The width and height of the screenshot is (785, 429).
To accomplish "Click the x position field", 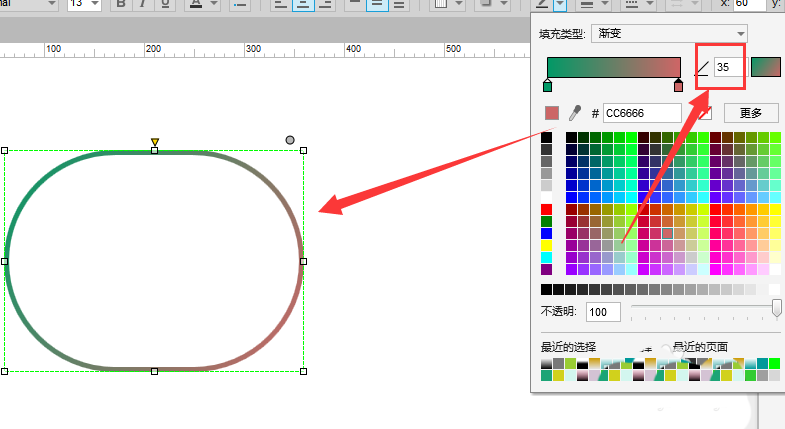I will [749, 4].
